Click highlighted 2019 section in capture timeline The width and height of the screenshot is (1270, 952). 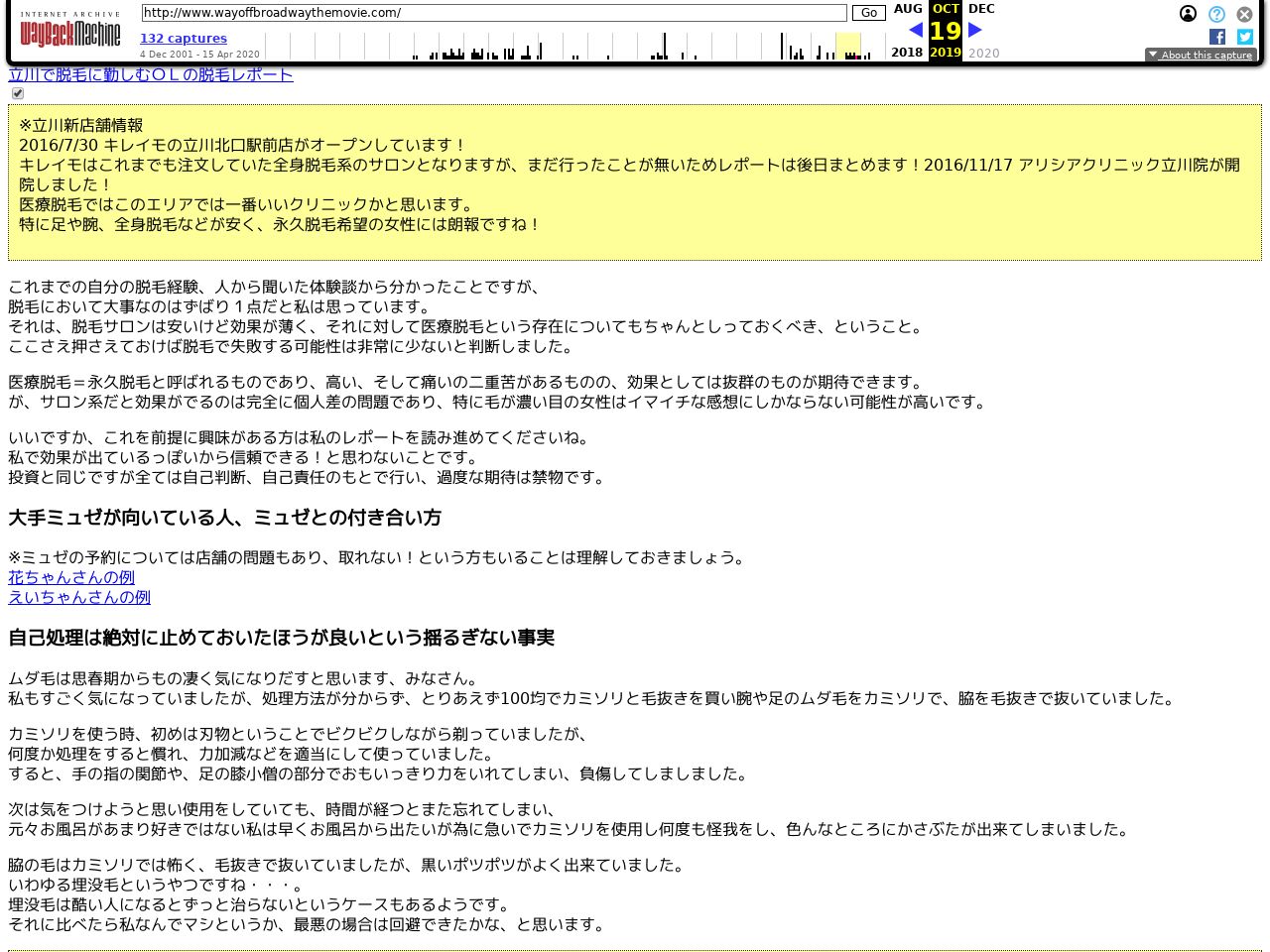(848, 46)
